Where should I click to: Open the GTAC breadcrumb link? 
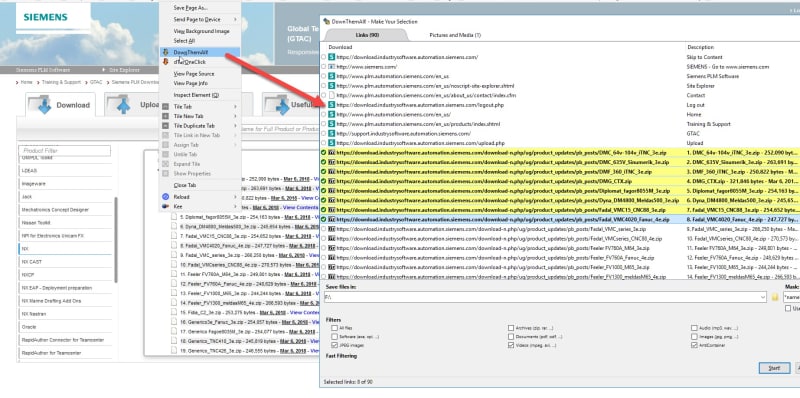[x=96, y=82]
